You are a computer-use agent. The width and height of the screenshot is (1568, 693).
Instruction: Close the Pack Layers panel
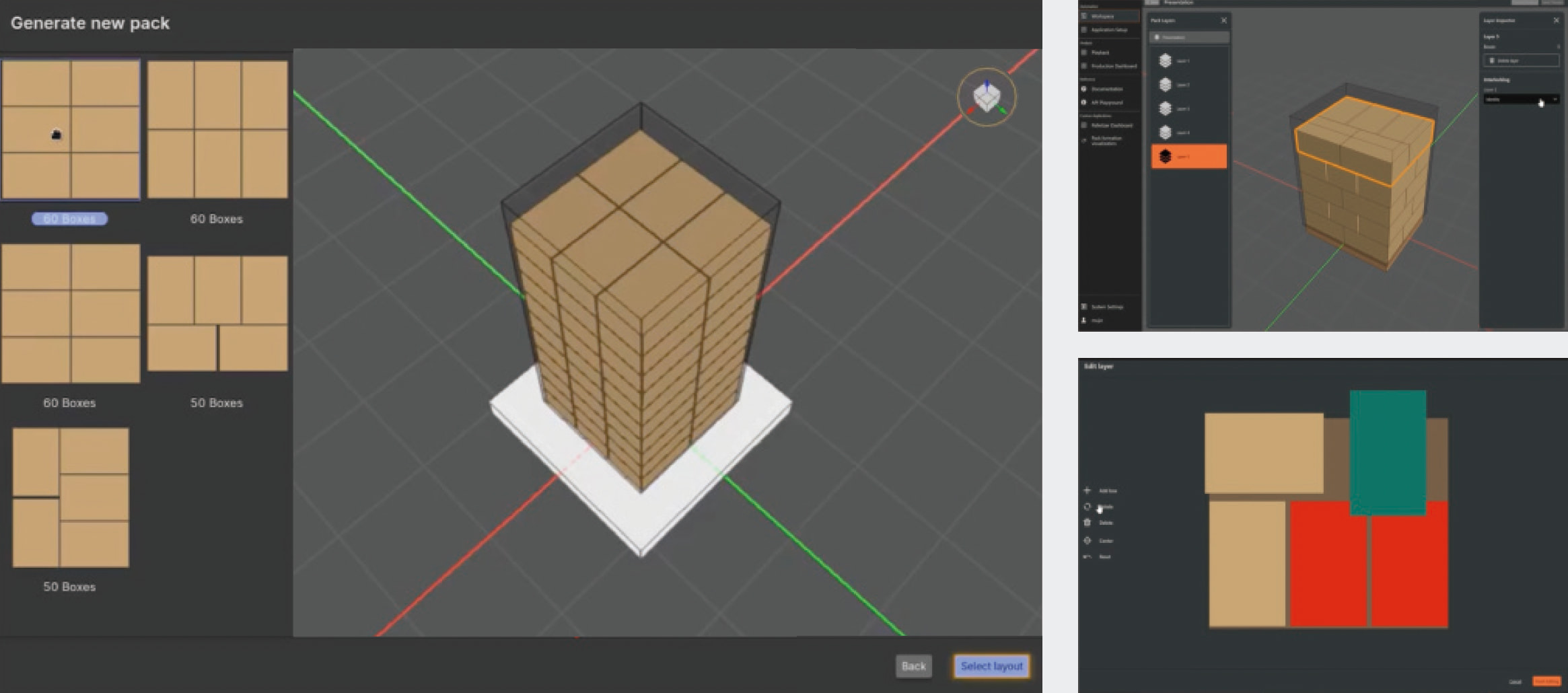(1223, 20)
